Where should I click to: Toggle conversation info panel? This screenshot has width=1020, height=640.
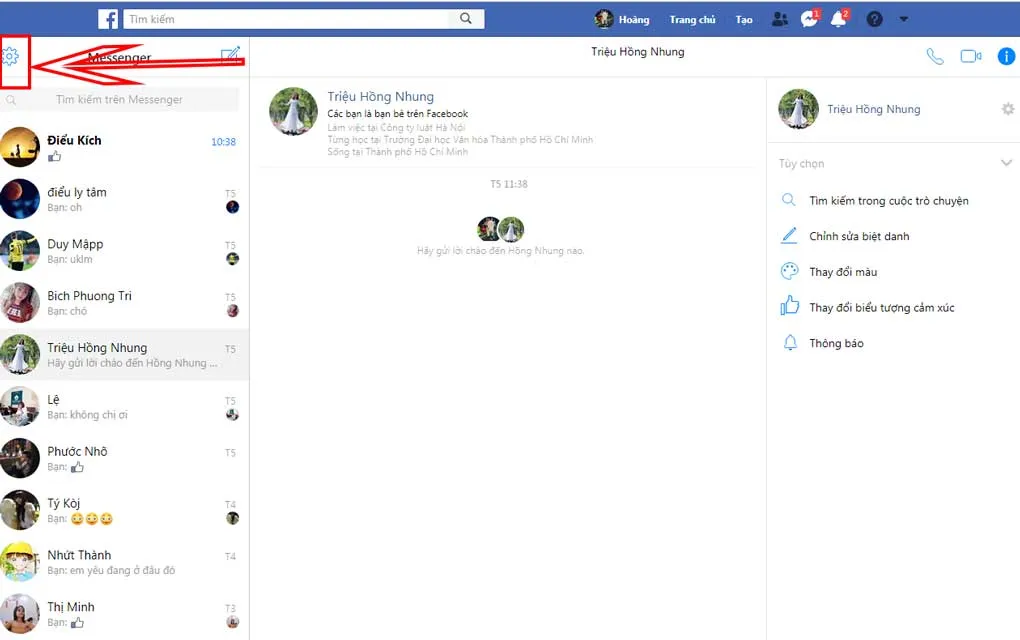point(1006,56)
